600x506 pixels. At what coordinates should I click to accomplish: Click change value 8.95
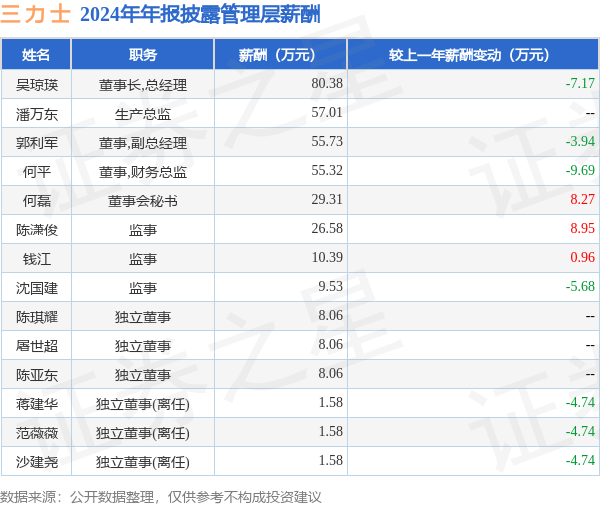click(582, 229)
